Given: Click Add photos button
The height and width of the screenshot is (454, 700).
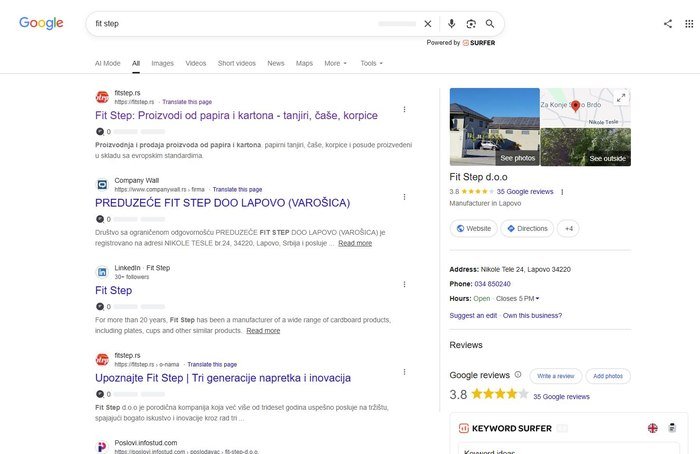Looking at the screenshot, I should pos(608,376).
